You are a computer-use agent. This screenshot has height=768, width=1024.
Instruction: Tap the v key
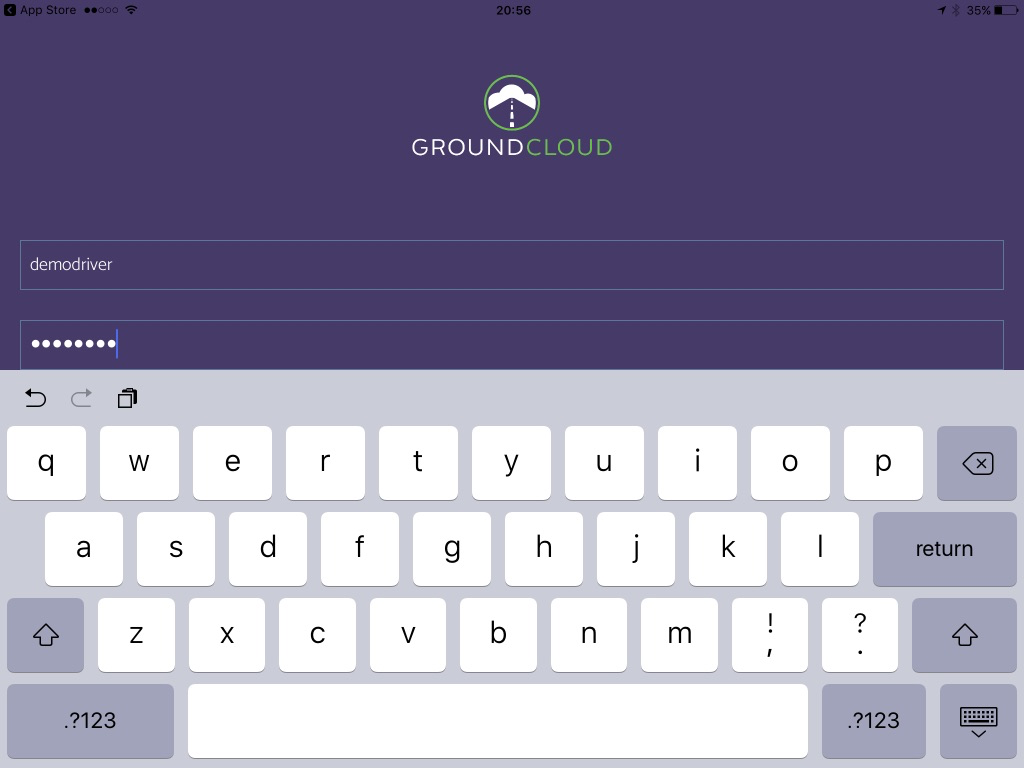408,635
